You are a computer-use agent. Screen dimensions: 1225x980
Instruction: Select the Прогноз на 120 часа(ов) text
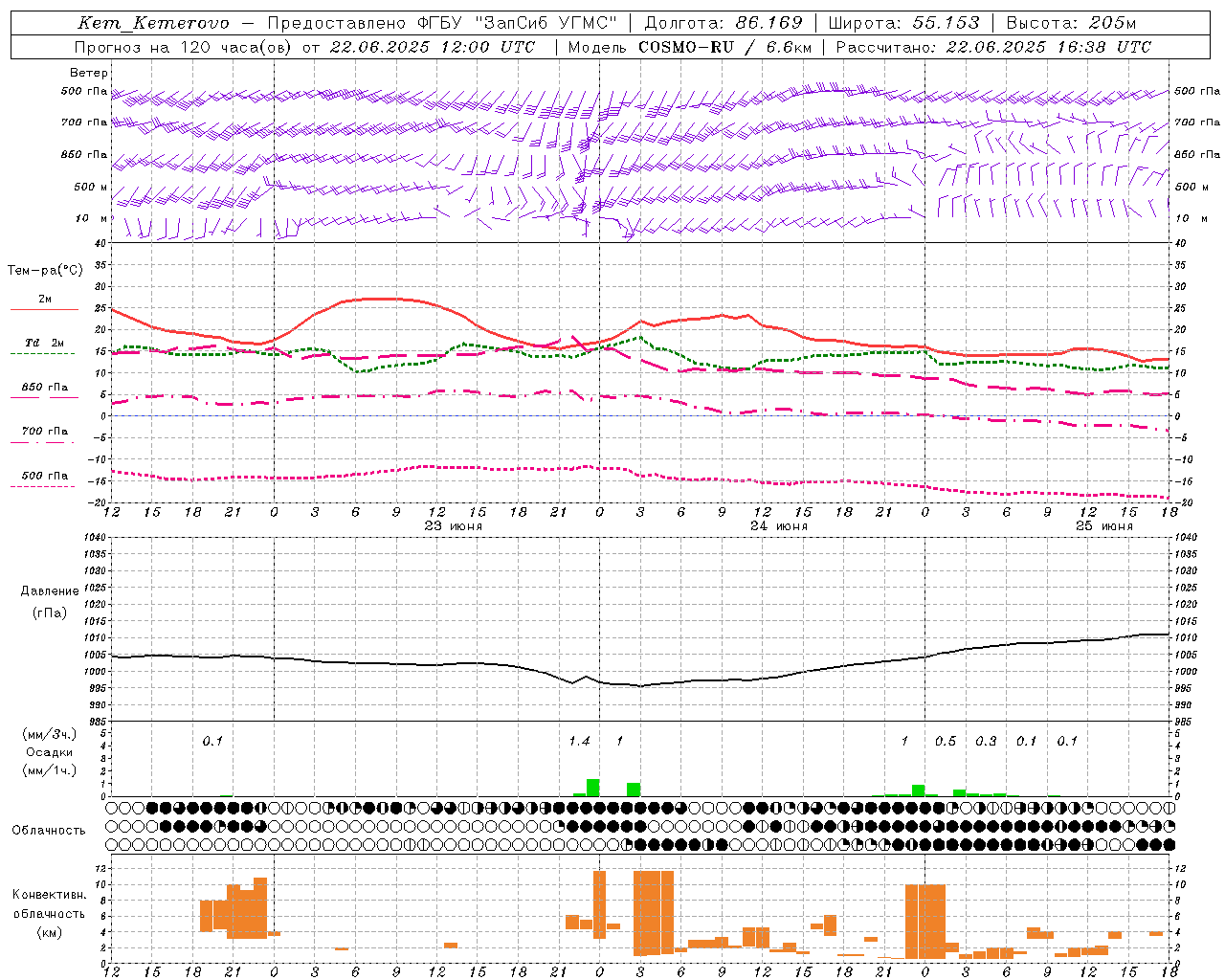point(184,47)
